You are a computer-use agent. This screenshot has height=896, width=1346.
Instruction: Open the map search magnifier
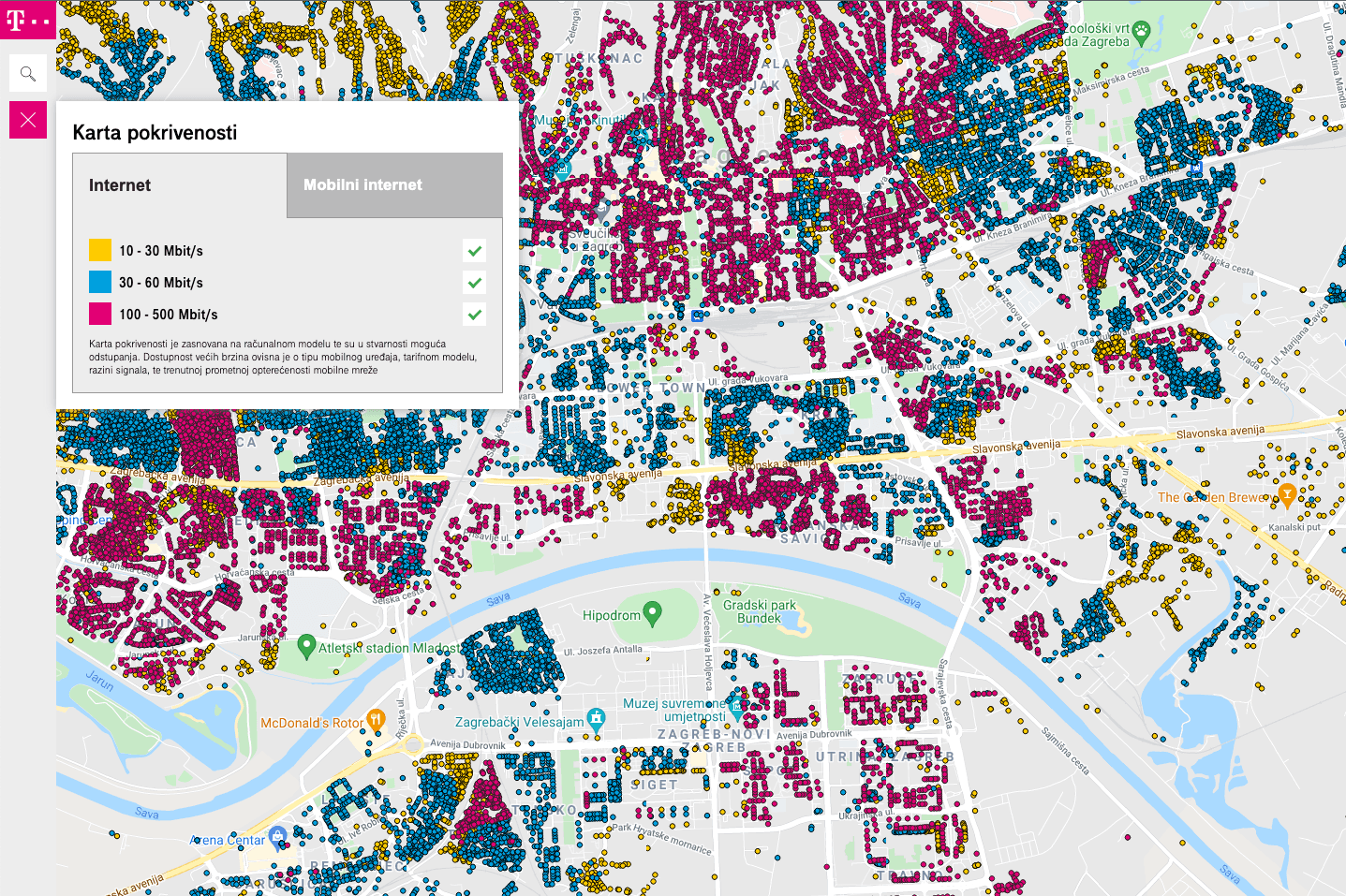[28, 73]
